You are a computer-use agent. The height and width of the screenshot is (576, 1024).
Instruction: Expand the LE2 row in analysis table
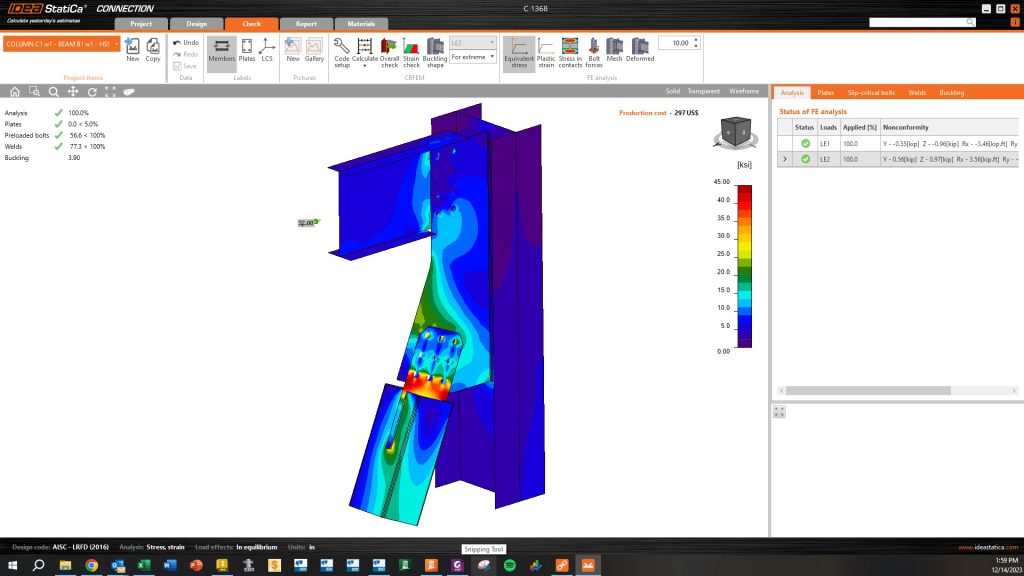[x=784, y=159]
